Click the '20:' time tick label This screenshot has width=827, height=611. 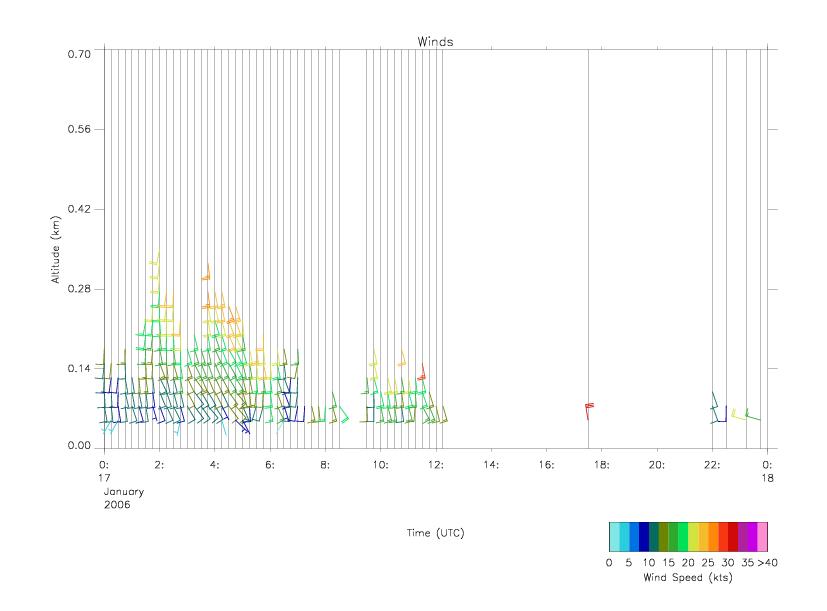pos(657,465)
